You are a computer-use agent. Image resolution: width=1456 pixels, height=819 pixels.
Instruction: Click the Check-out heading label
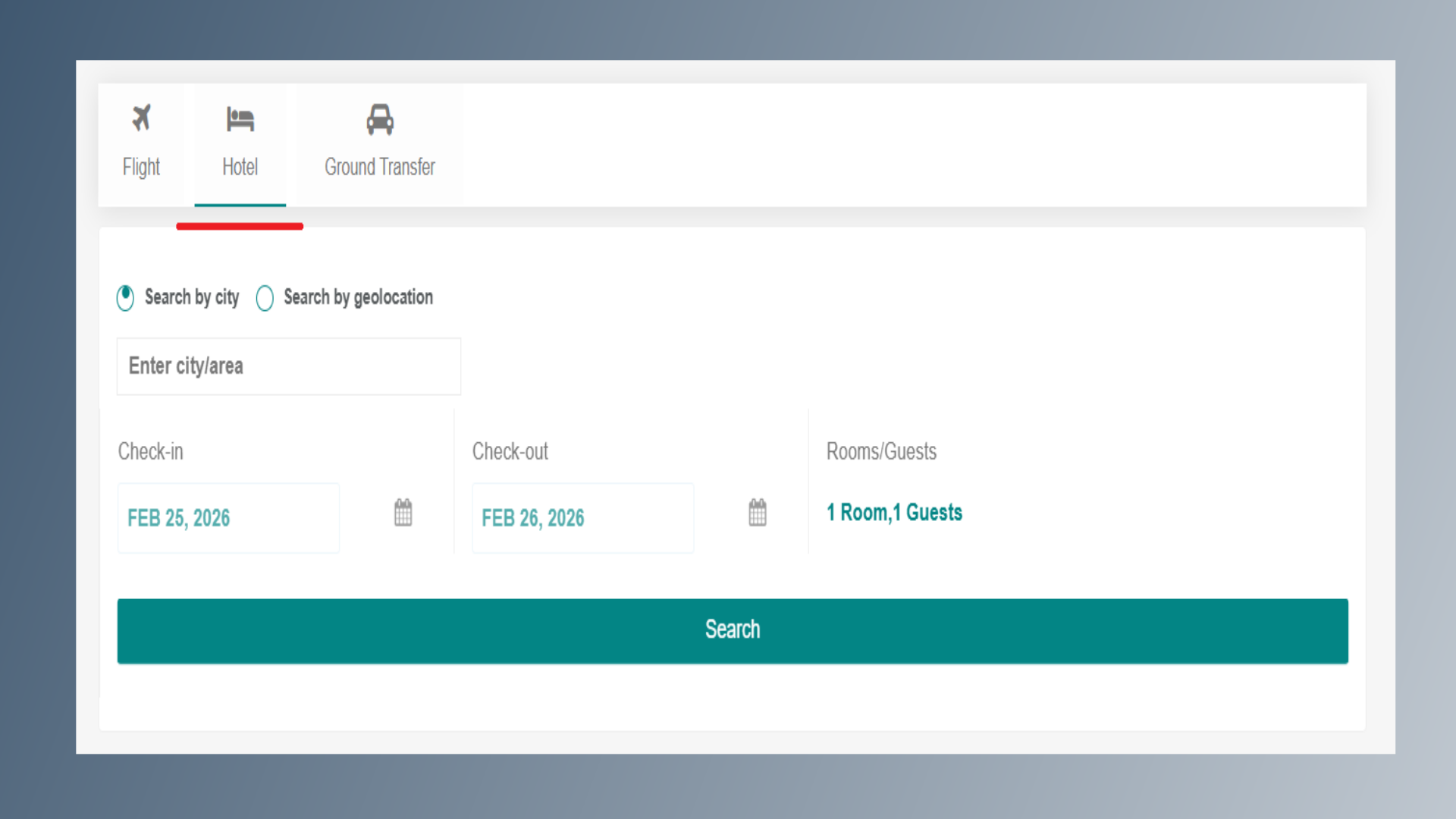pyautogui.click(x=510, y=452)
